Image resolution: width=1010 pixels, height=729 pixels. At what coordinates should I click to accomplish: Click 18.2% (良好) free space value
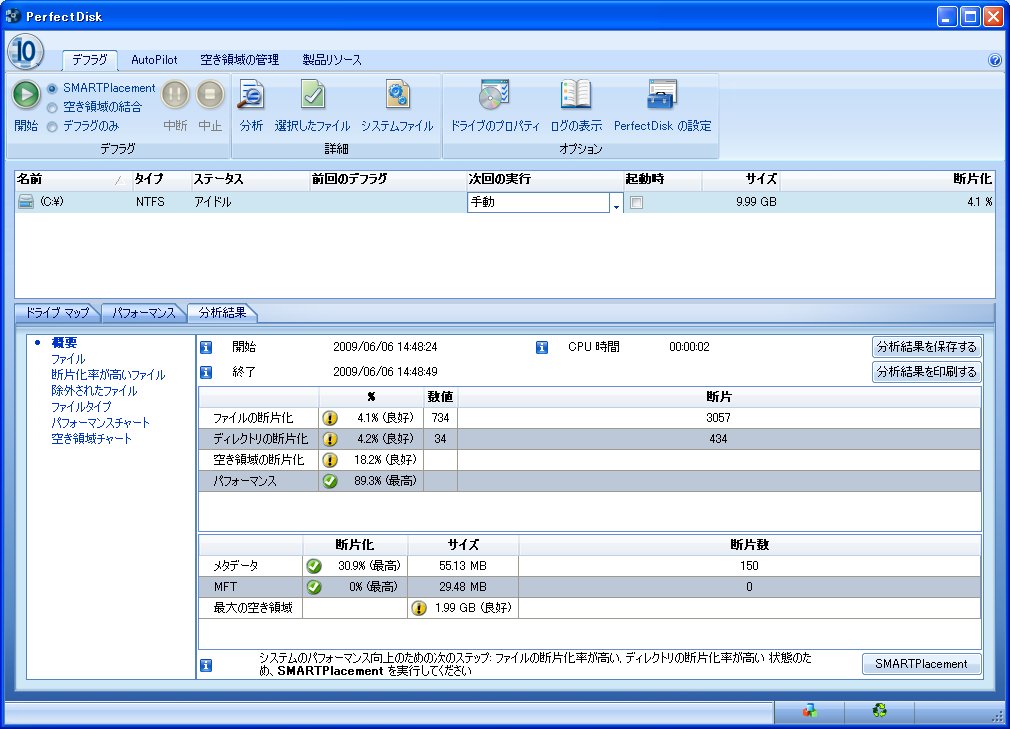click(x=385, y=460)
